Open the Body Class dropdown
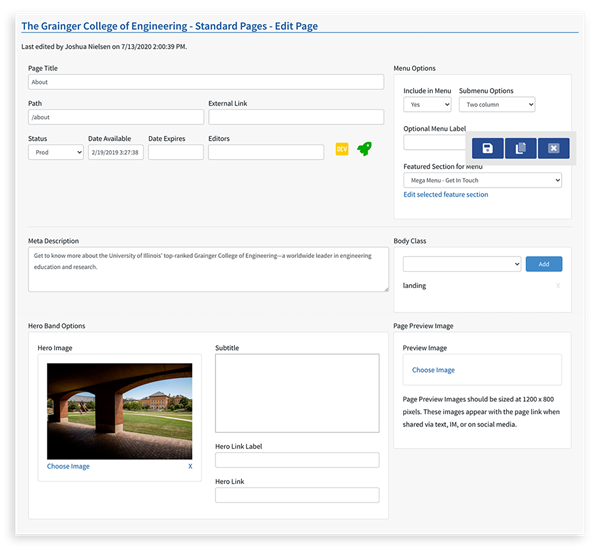 pos(462,264)
